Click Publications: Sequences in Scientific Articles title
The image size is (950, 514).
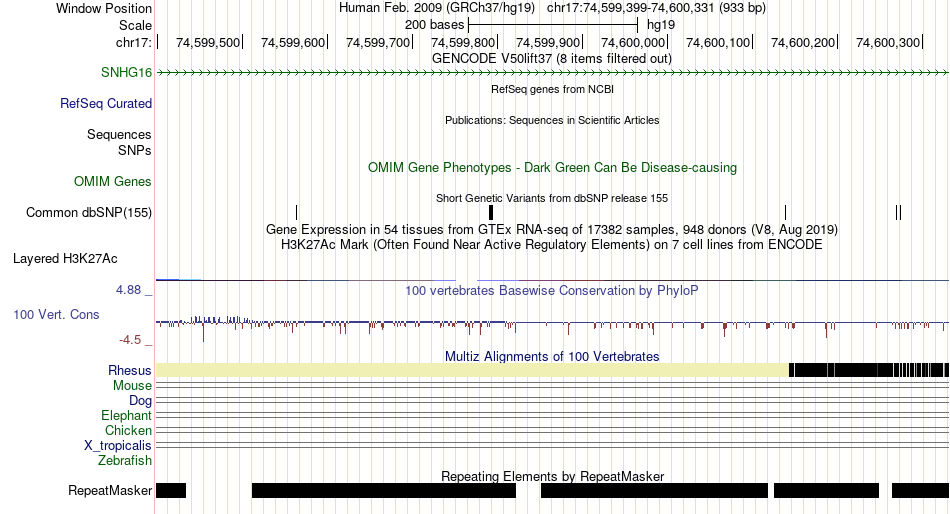tap(552, 120)
